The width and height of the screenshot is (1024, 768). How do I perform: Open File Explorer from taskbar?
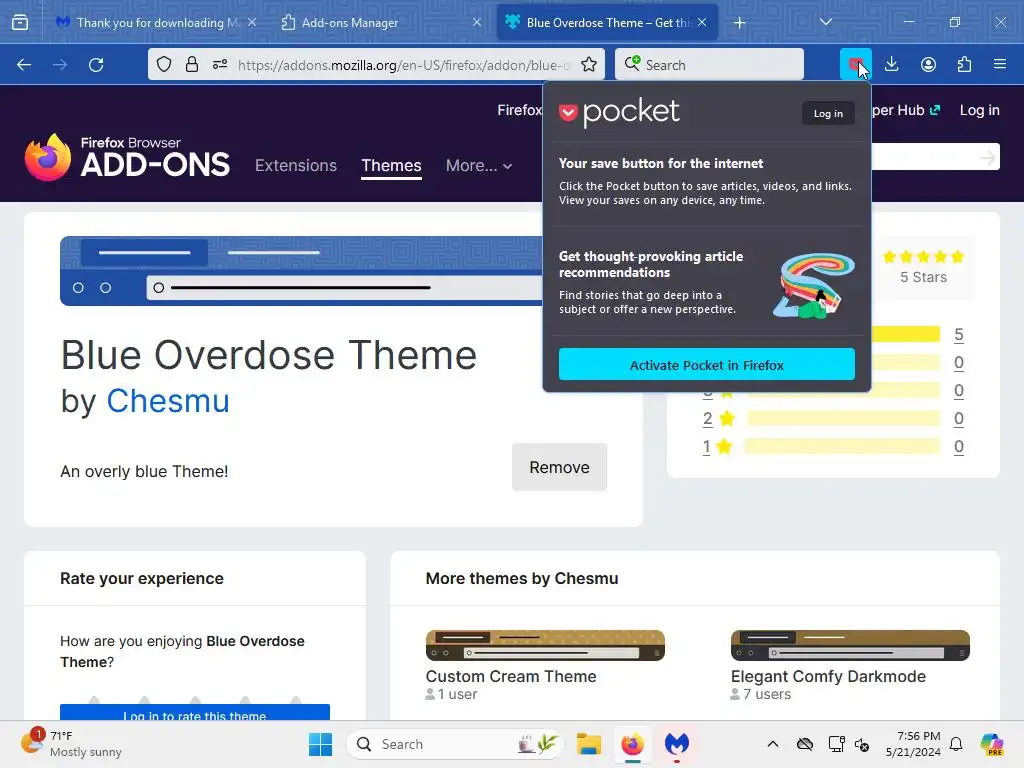point(588,744)
